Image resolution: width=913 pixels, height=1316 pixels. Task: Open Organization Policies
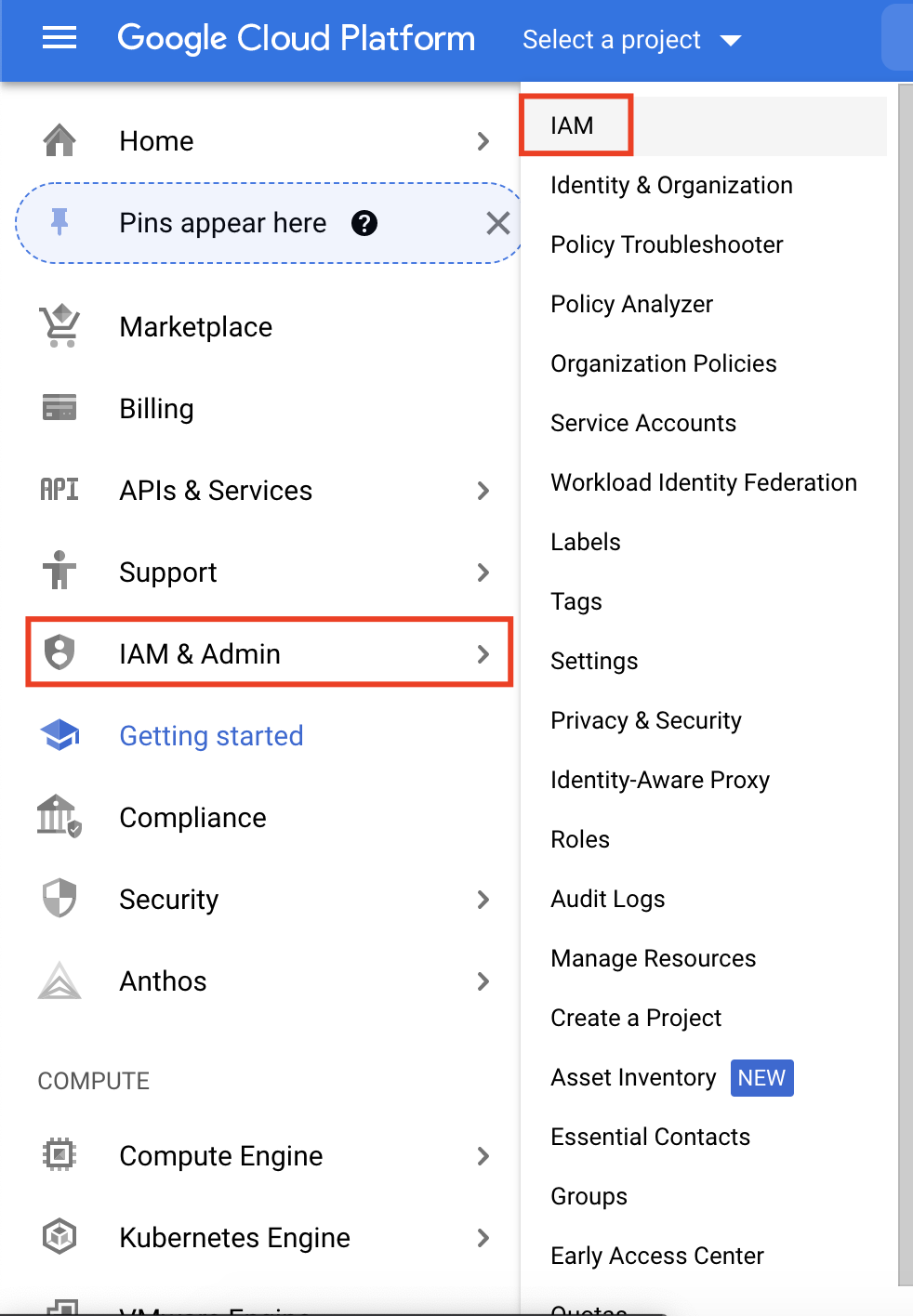(x=663, y=363)
